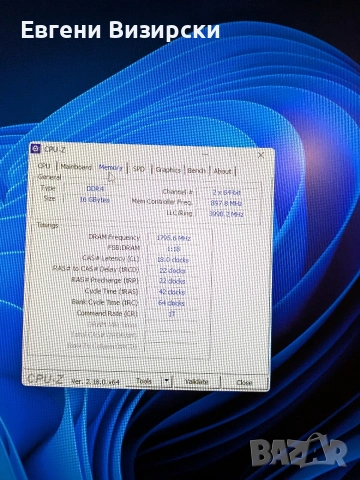
Task: Click the DRAM Frequency label
Action: (114, 237)
